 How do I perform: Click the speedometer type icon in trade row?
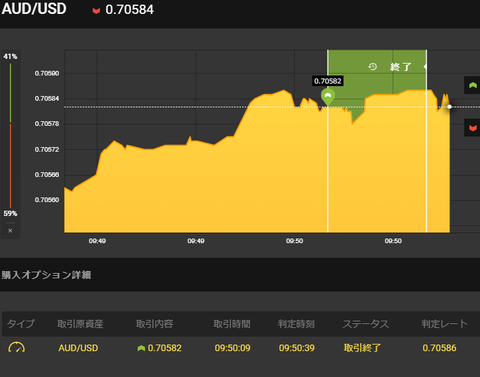coord(16,347)
